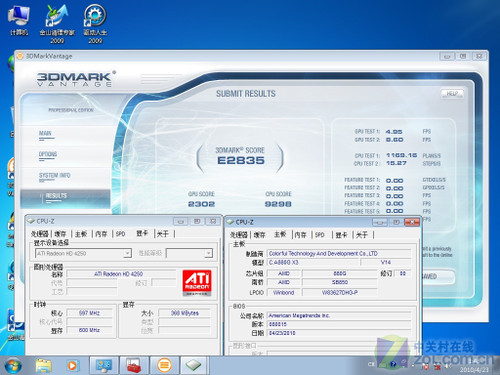Click the GPU name field ATI Radeon HD 4250
The image size is (500, 375).
pyautogui.click(x=121, y=274)
